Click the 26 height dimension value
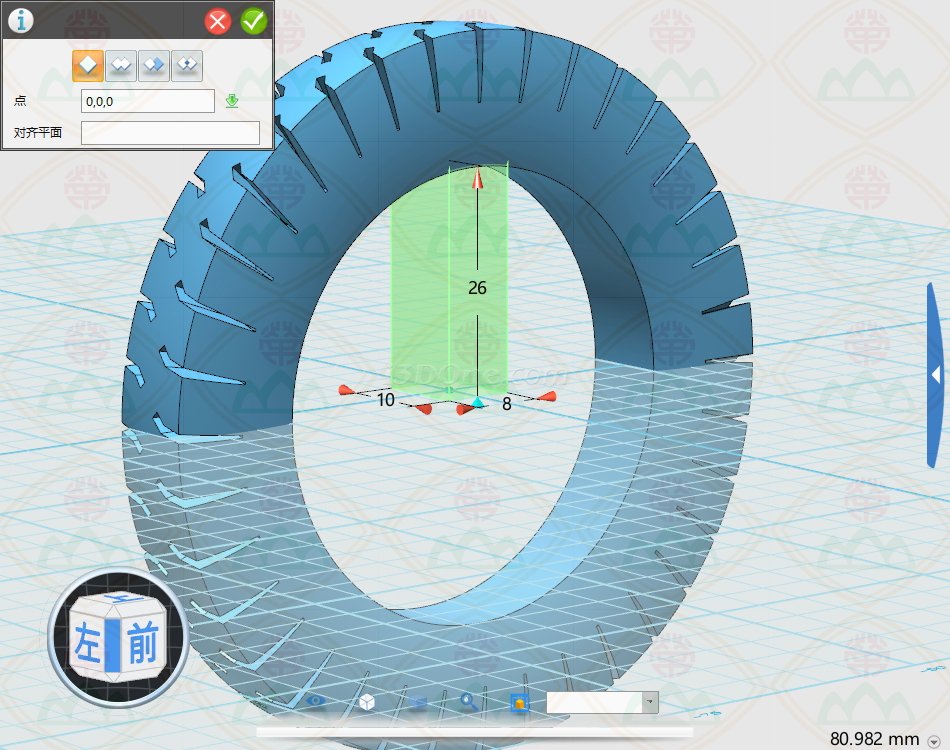This screenshot has width=950, height=750. pos(478,288)
